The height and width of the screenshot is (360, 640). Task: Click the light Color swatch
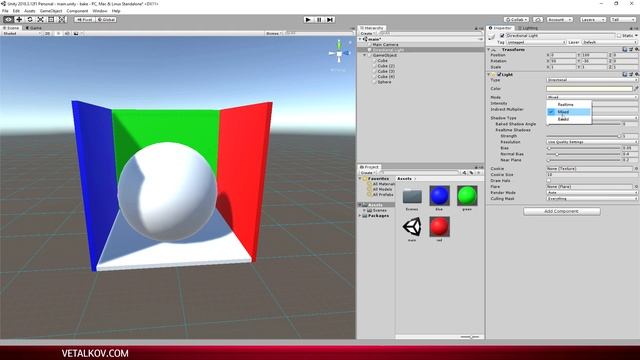pos(589,89)
